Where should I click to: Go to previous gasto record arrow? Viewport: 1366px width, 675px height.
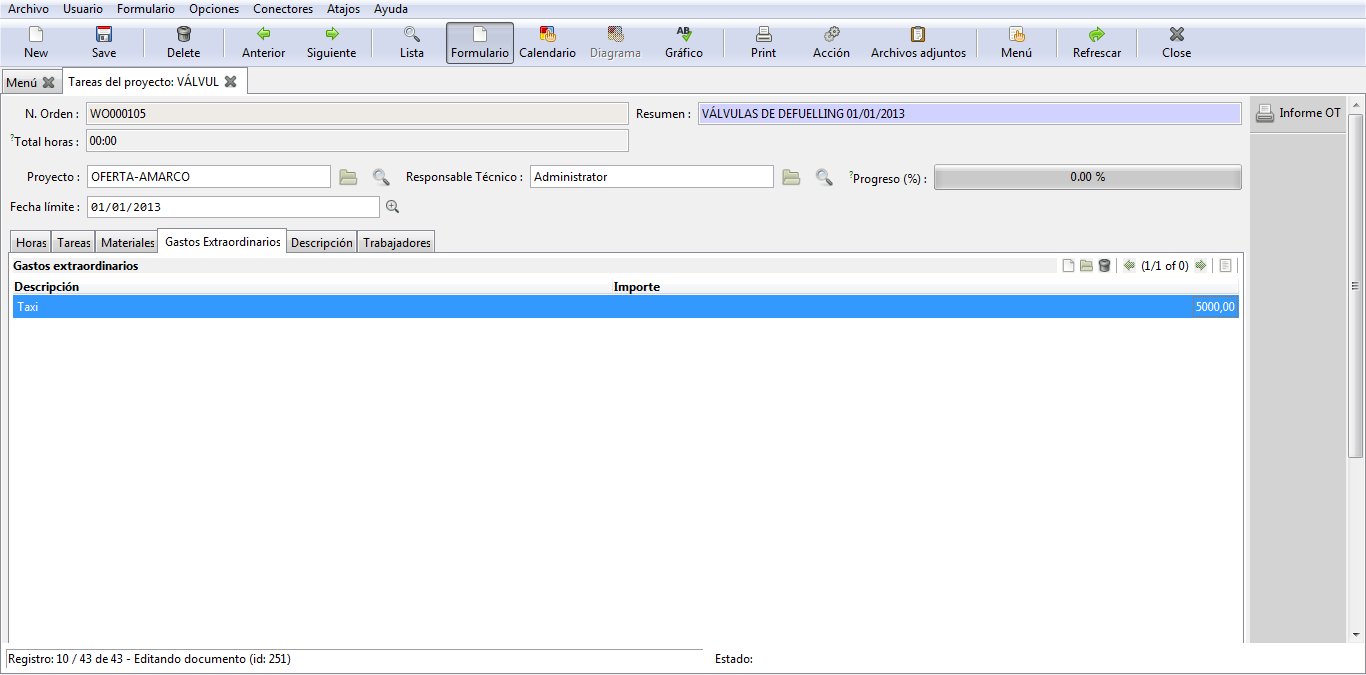click(x=1129, y=266)
